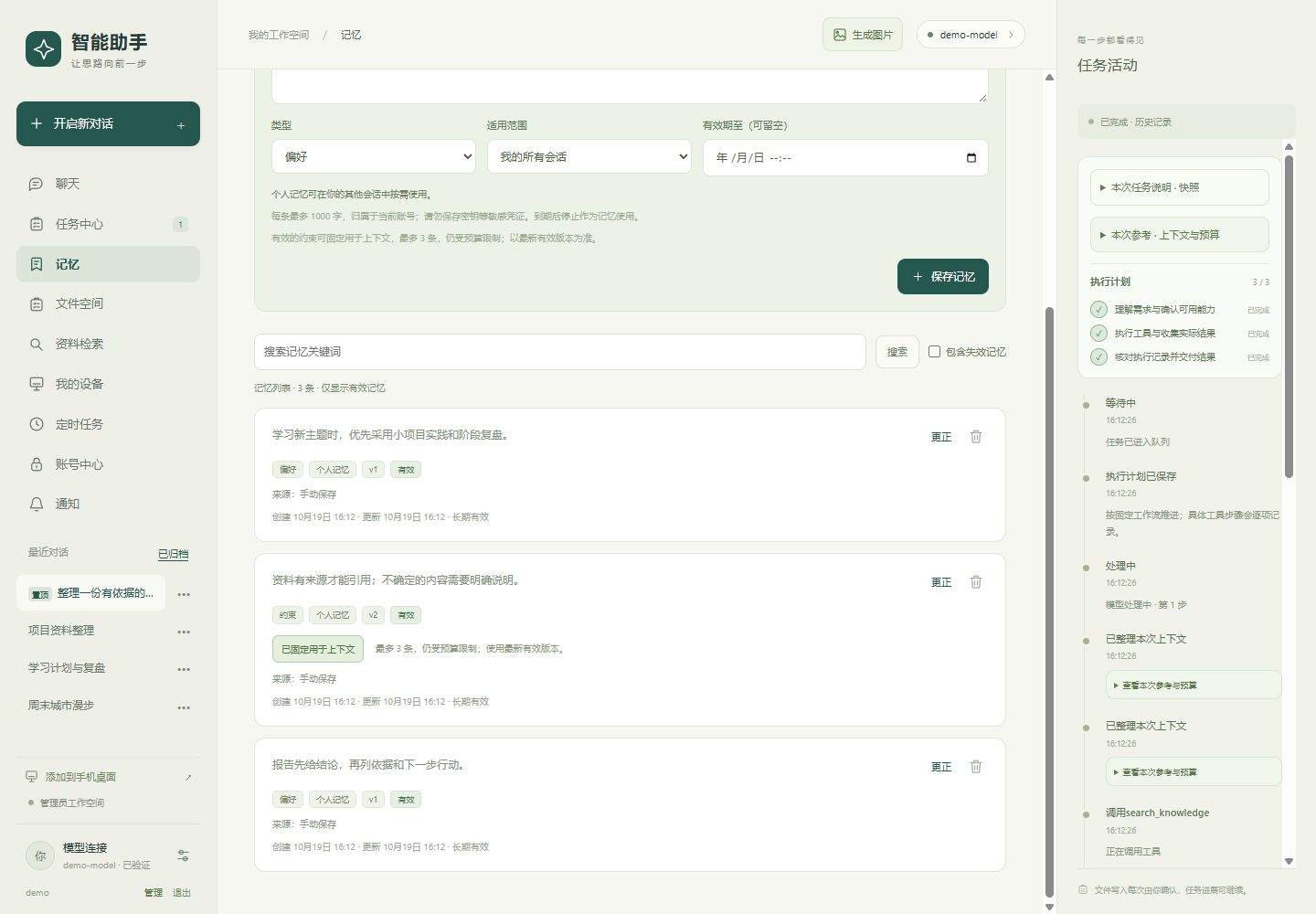Click 退出 link at bottom left

pos(182,893)
